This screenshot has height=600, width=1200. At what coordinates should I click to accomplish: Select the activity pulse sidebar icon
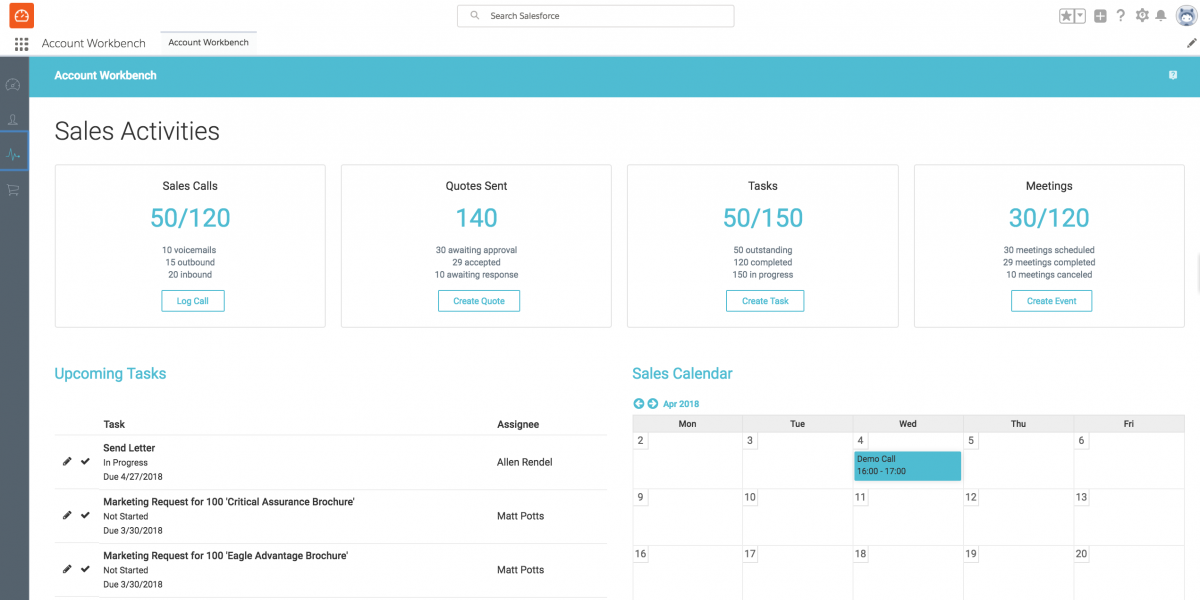(13, 155)
